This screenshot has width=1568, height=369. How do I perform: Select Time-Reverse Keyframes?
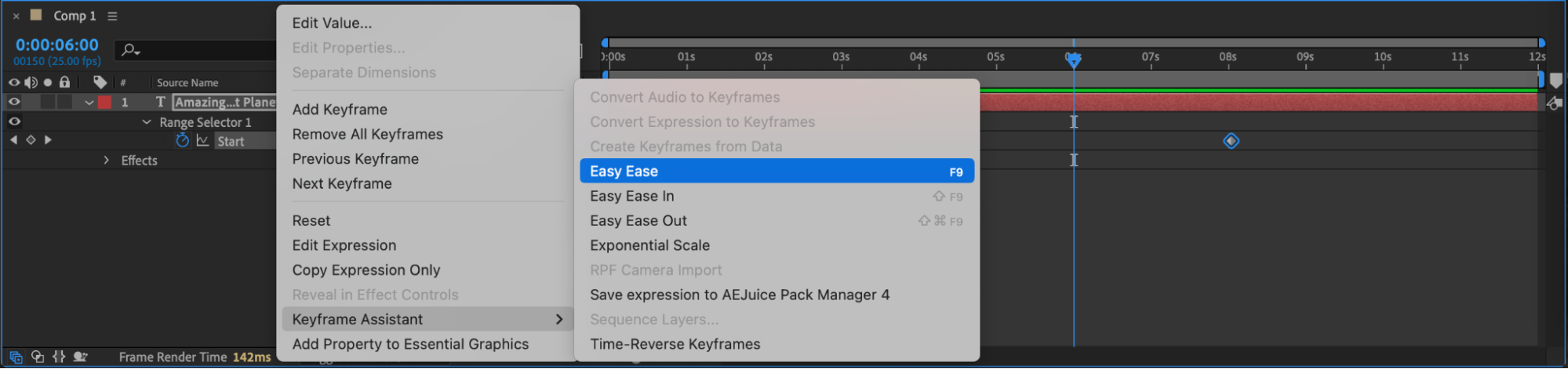tap(675, 344)
